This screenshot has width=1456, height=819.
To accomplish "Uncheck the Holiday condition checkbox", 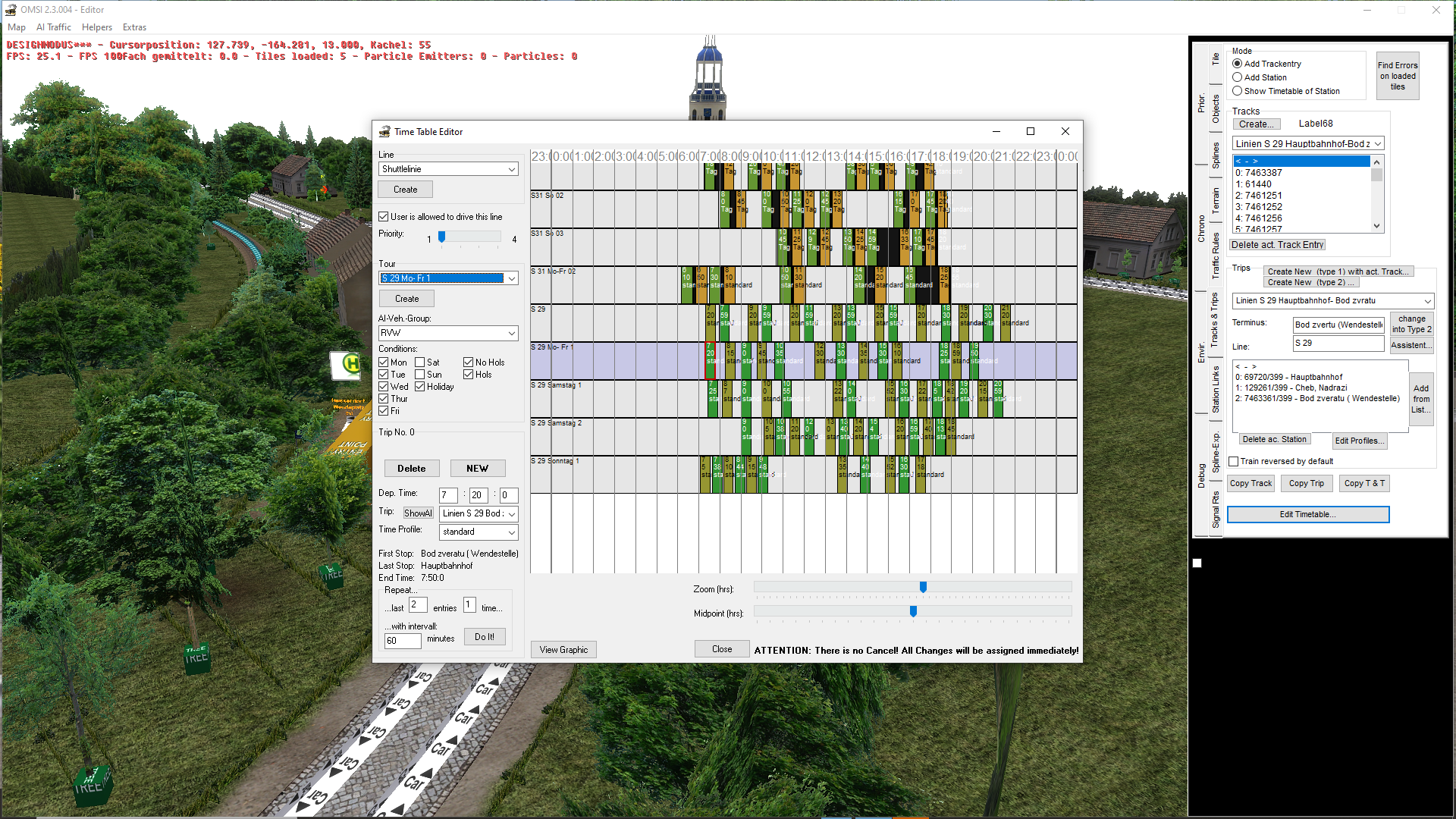I will coord(419,387).
